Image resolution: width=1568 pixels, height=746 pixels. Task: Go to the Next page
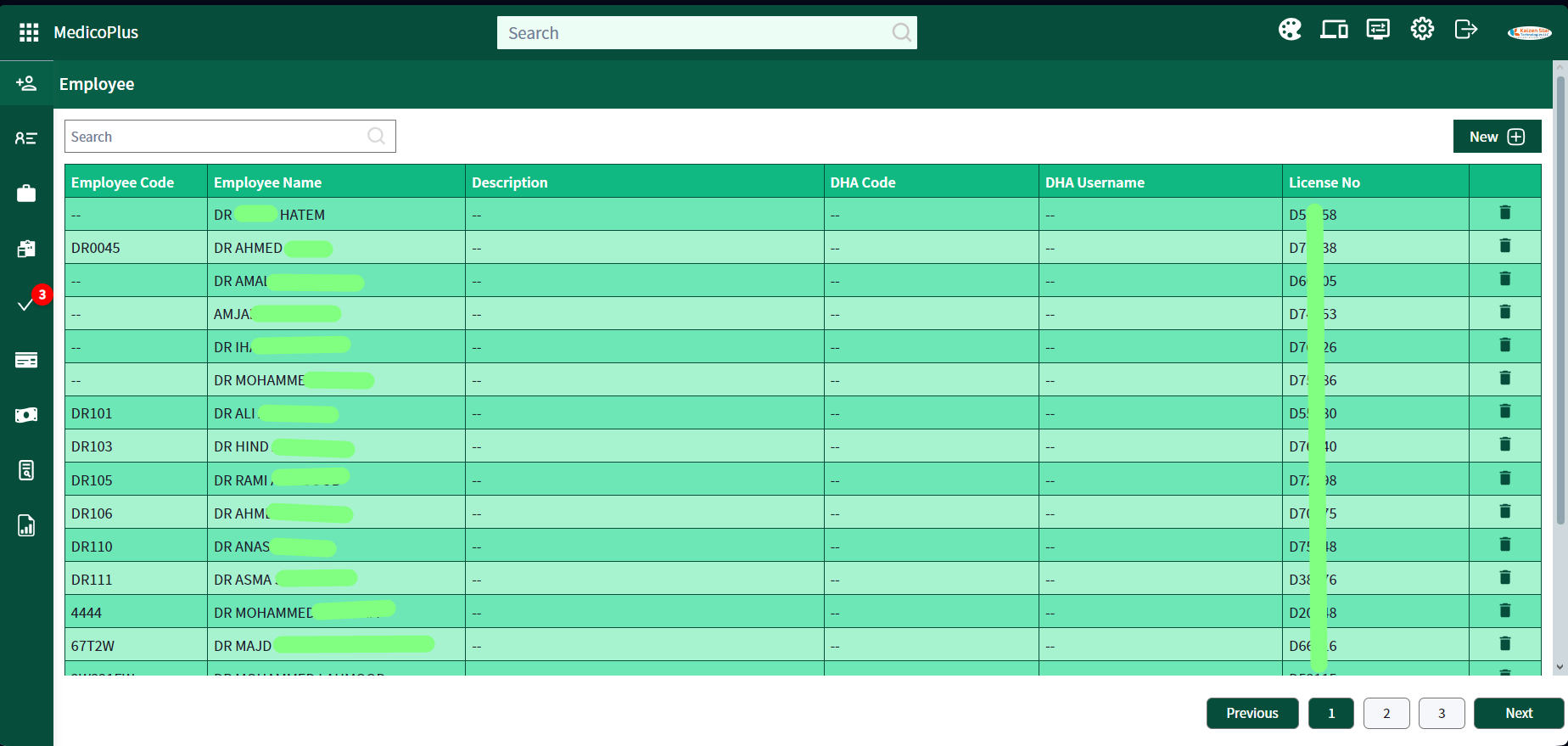(x=1518, y=713)
